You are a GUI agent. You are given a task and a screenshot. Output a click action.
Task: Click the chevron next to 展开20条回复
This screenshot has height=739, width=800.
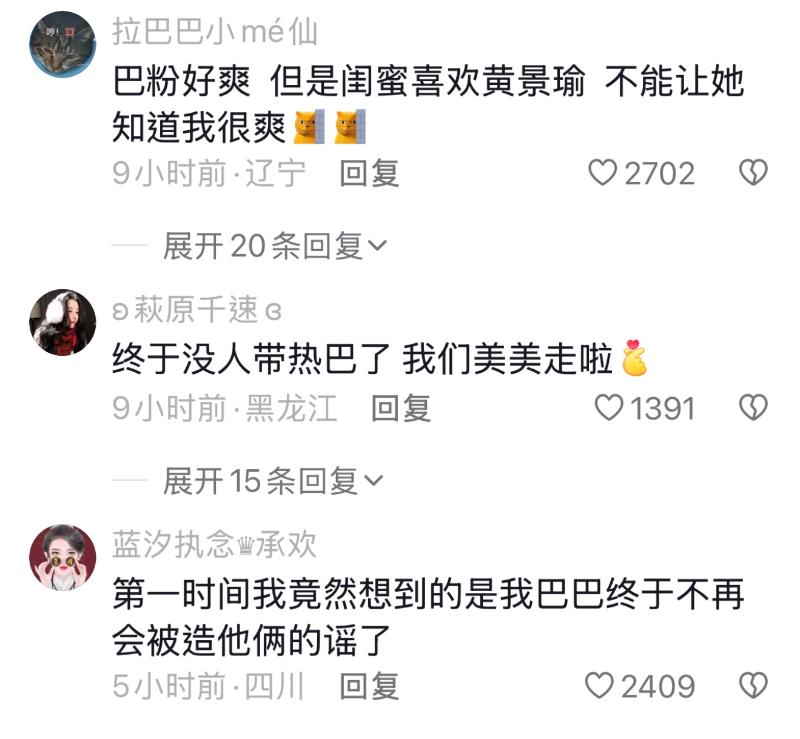pyautogui.click(x=377, y=247)
